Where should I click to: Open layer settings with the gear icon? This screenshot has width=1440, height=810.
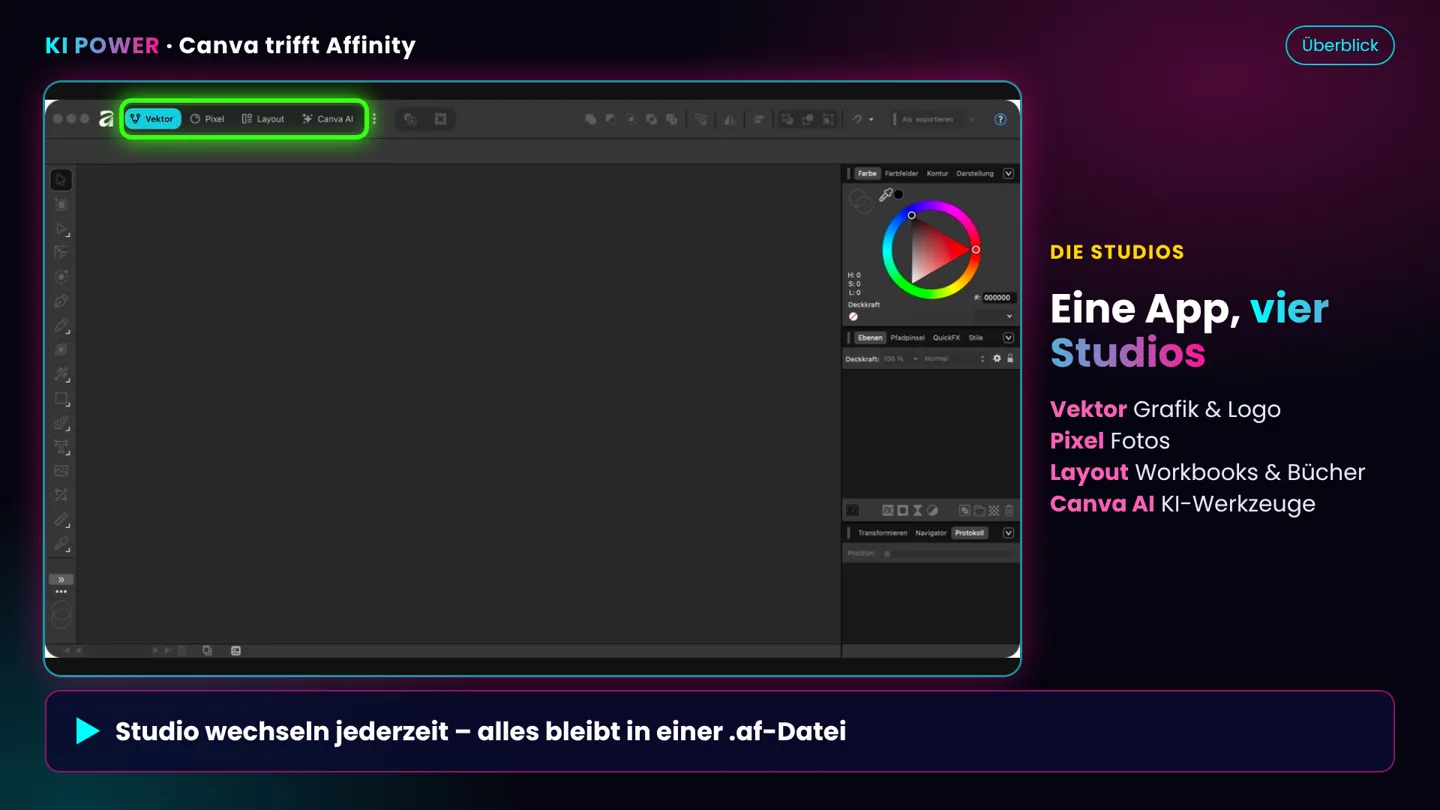[996, 358]
